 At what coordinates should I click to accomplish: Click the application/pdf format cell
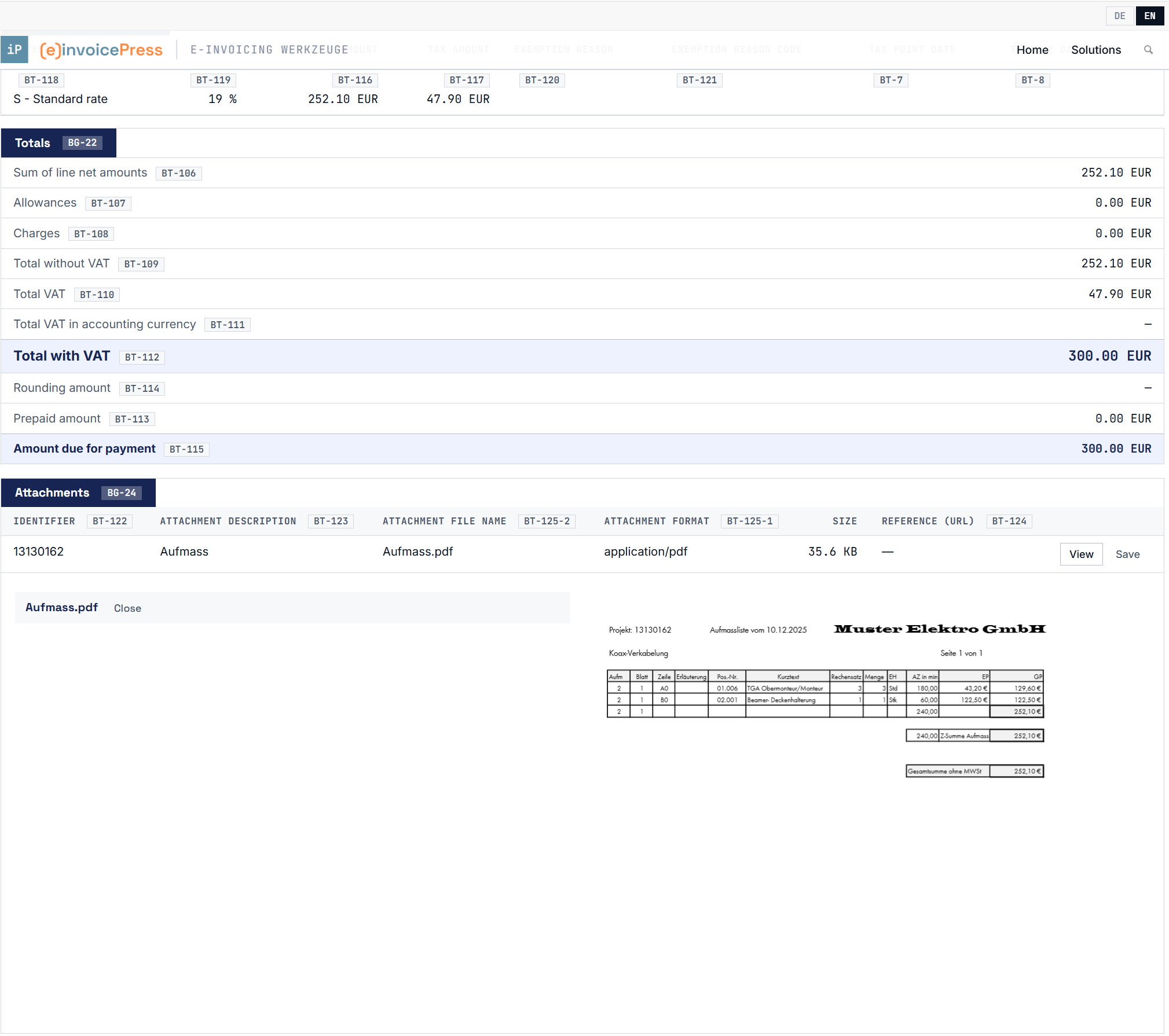[x=646, y=552]
